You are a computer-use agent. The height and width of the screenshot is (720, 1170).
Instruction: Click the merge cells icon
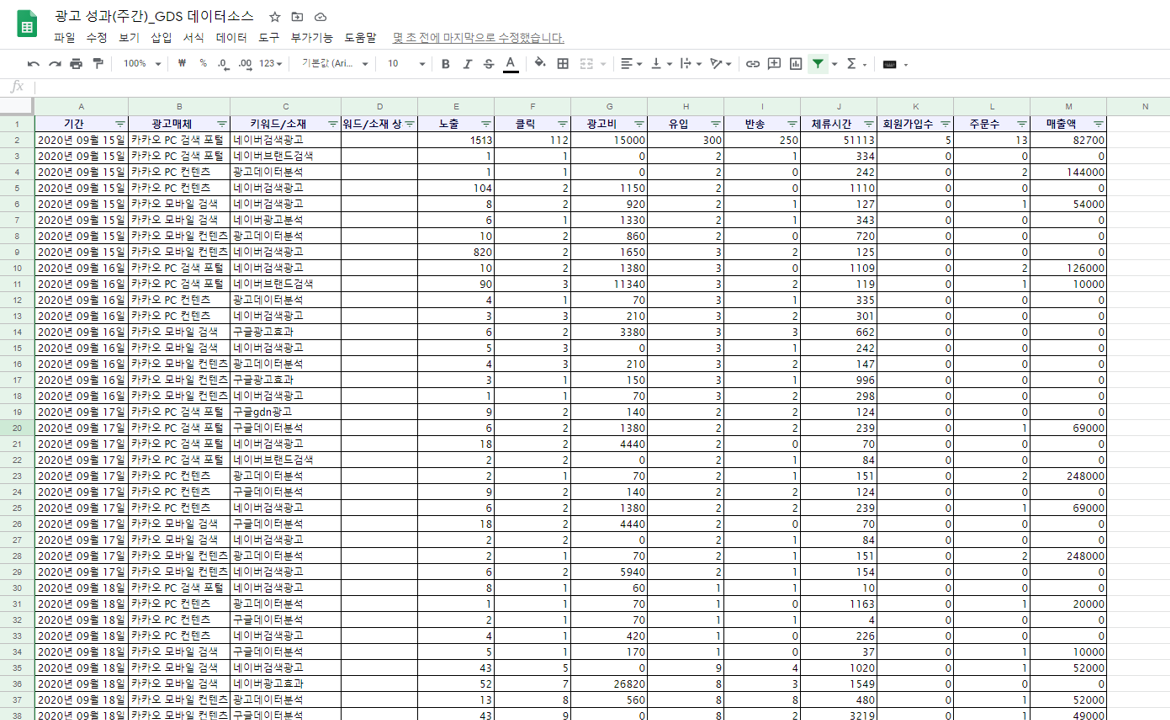click(x=586, y=64)
